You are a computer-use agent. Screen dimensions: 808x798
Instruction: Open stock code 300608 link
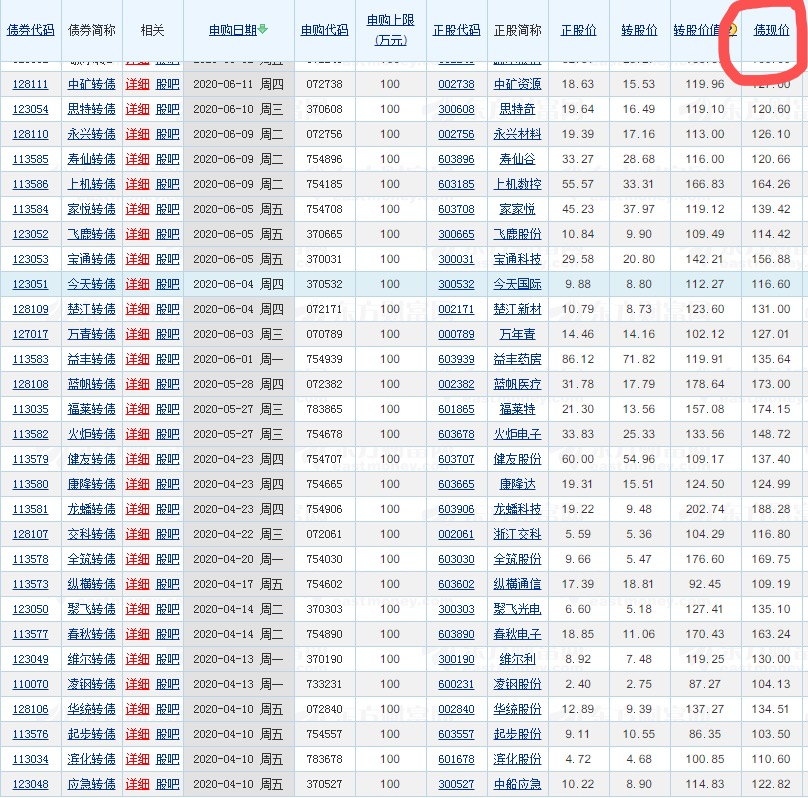tap(457, 109)
